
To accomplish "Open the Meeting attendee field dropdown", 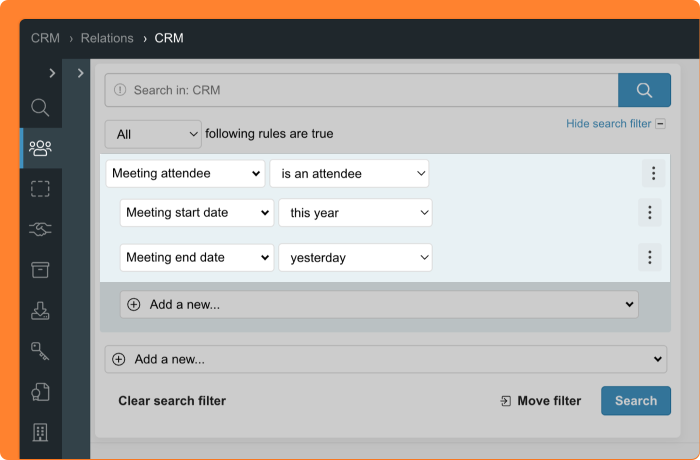I will point(185,173).
